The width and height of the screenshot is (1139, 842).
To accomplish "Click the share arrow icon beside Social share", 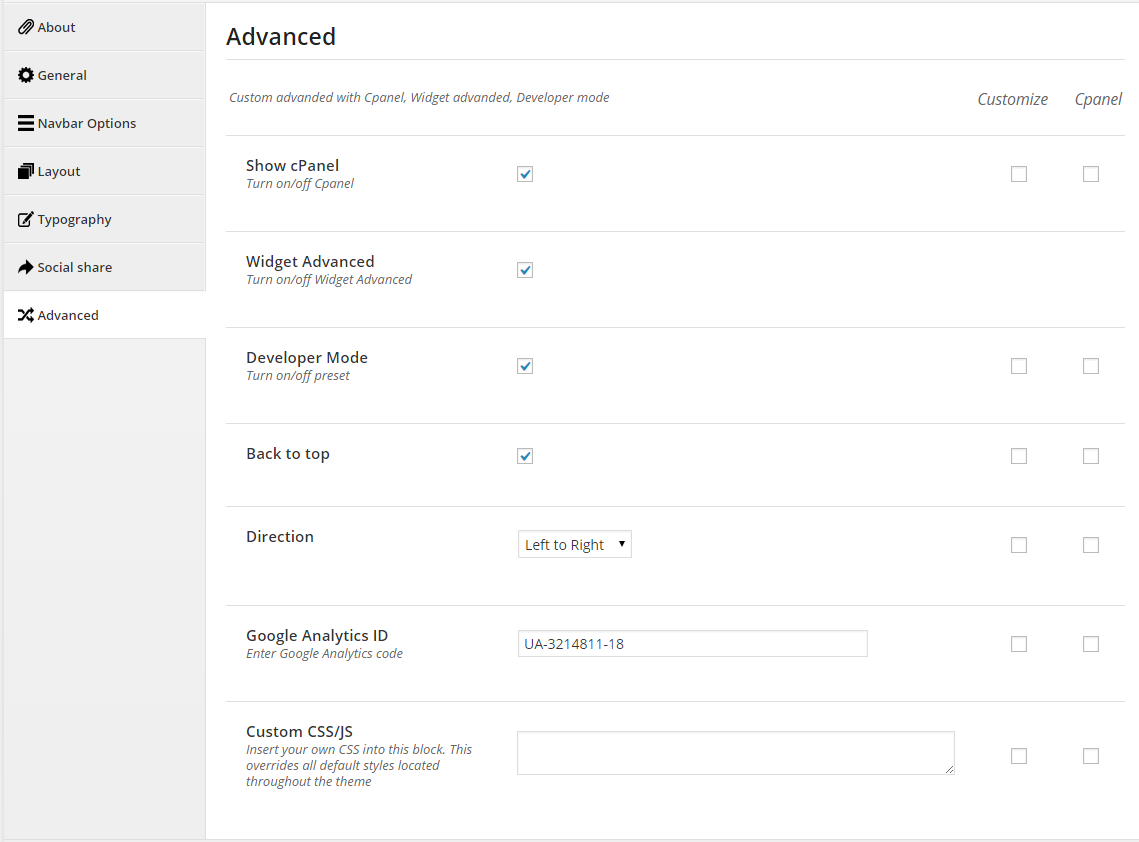I will pyautogui.click(x=25, y=267).
